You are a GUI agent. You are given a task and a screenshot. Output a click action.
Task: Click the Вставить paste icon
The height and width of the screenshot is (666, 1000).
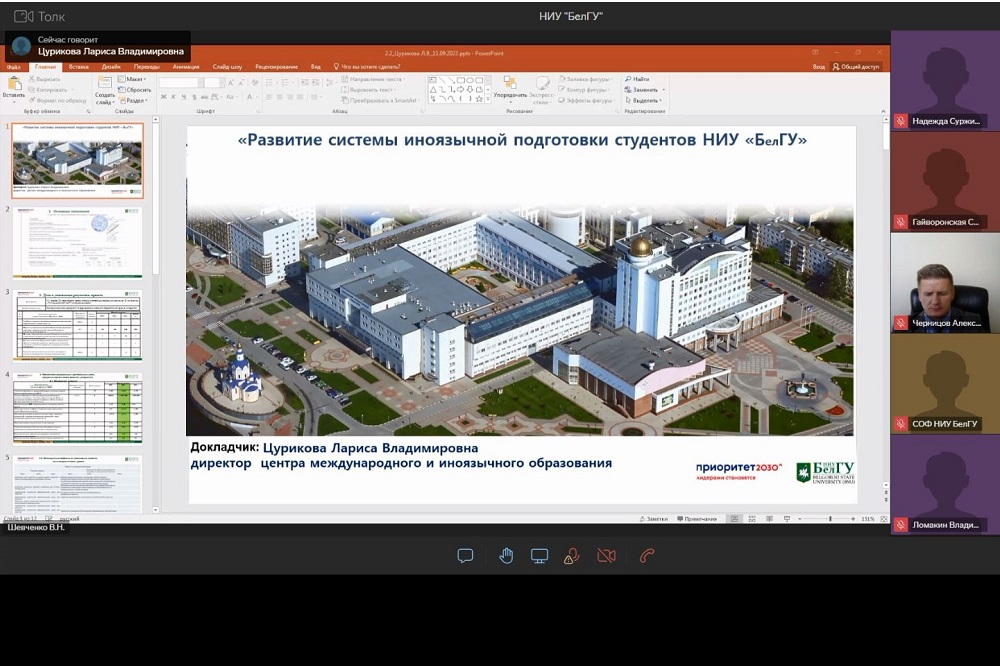point(14,88)
